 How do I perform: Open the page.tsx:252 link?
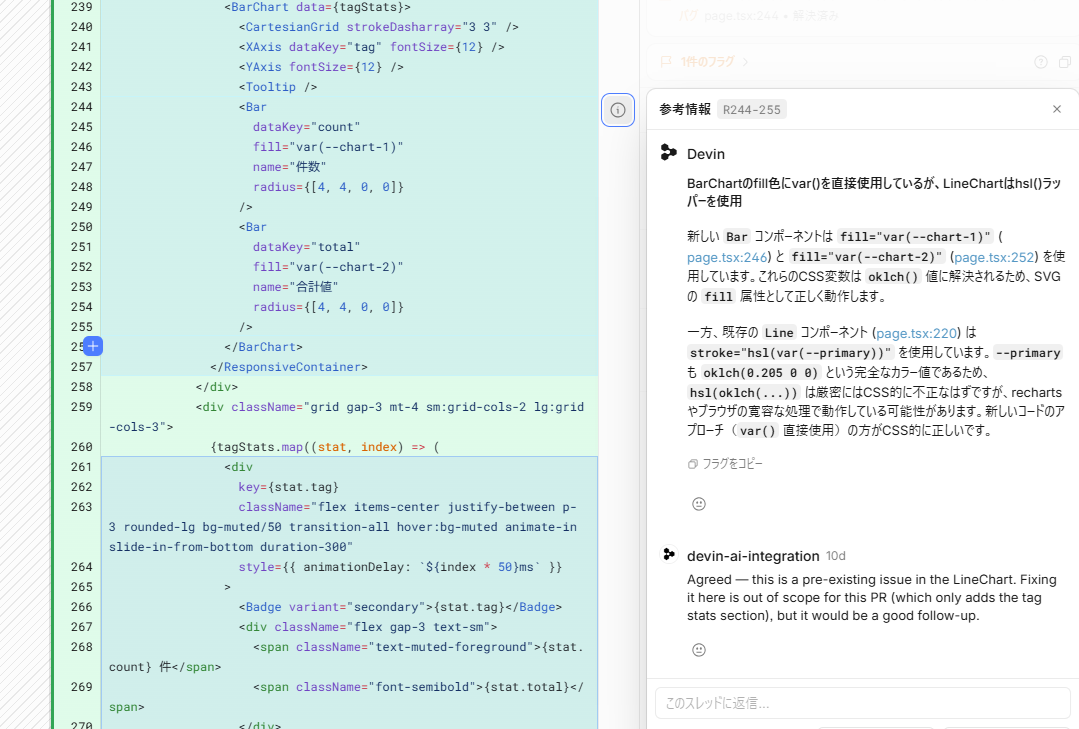click(x=994, y=257)
